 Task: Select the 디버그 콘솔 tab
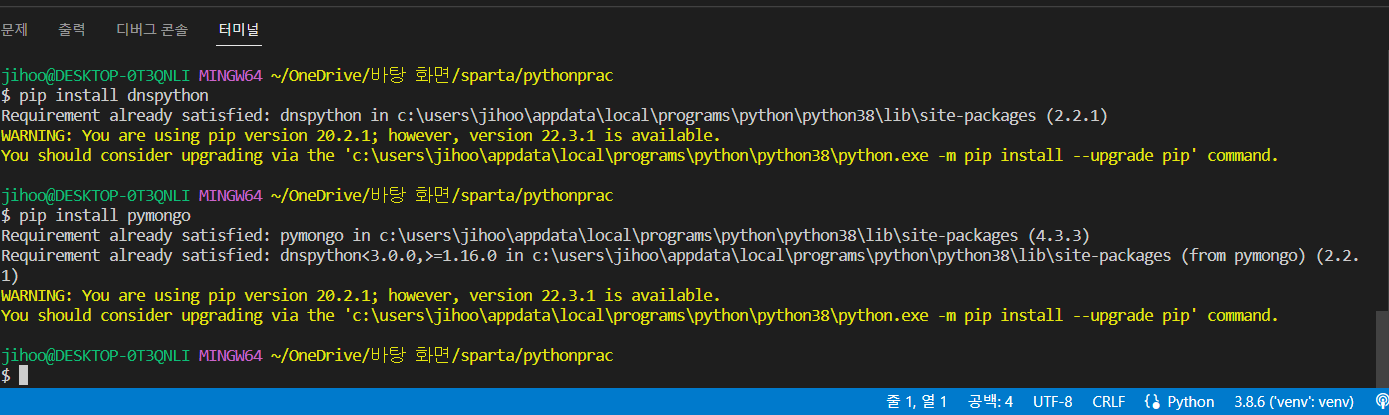tap(152, 30)
